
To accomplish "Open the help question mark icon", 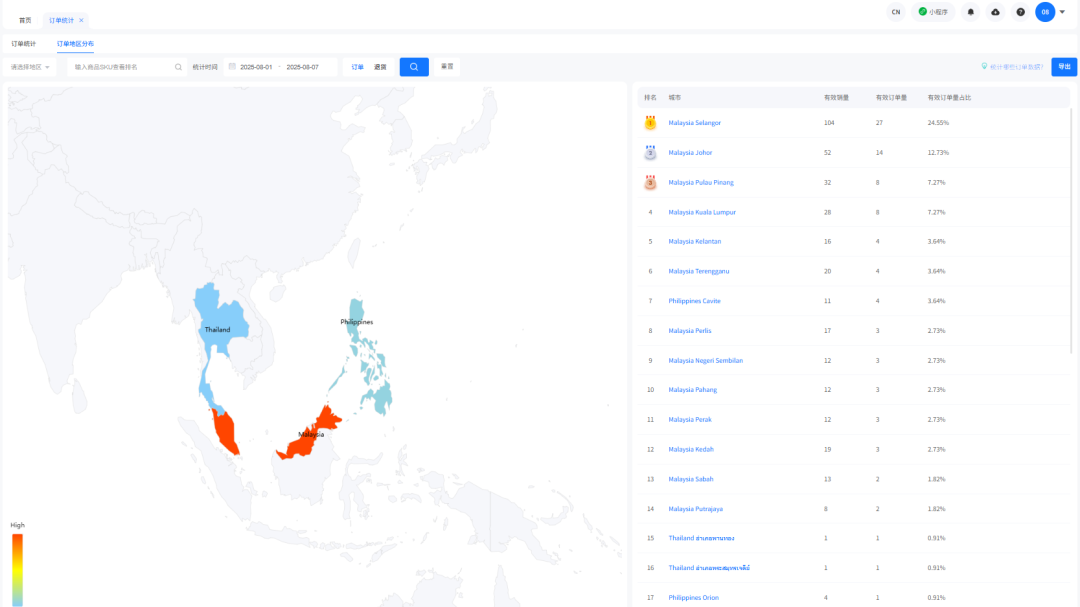I will click(1020, 12).
